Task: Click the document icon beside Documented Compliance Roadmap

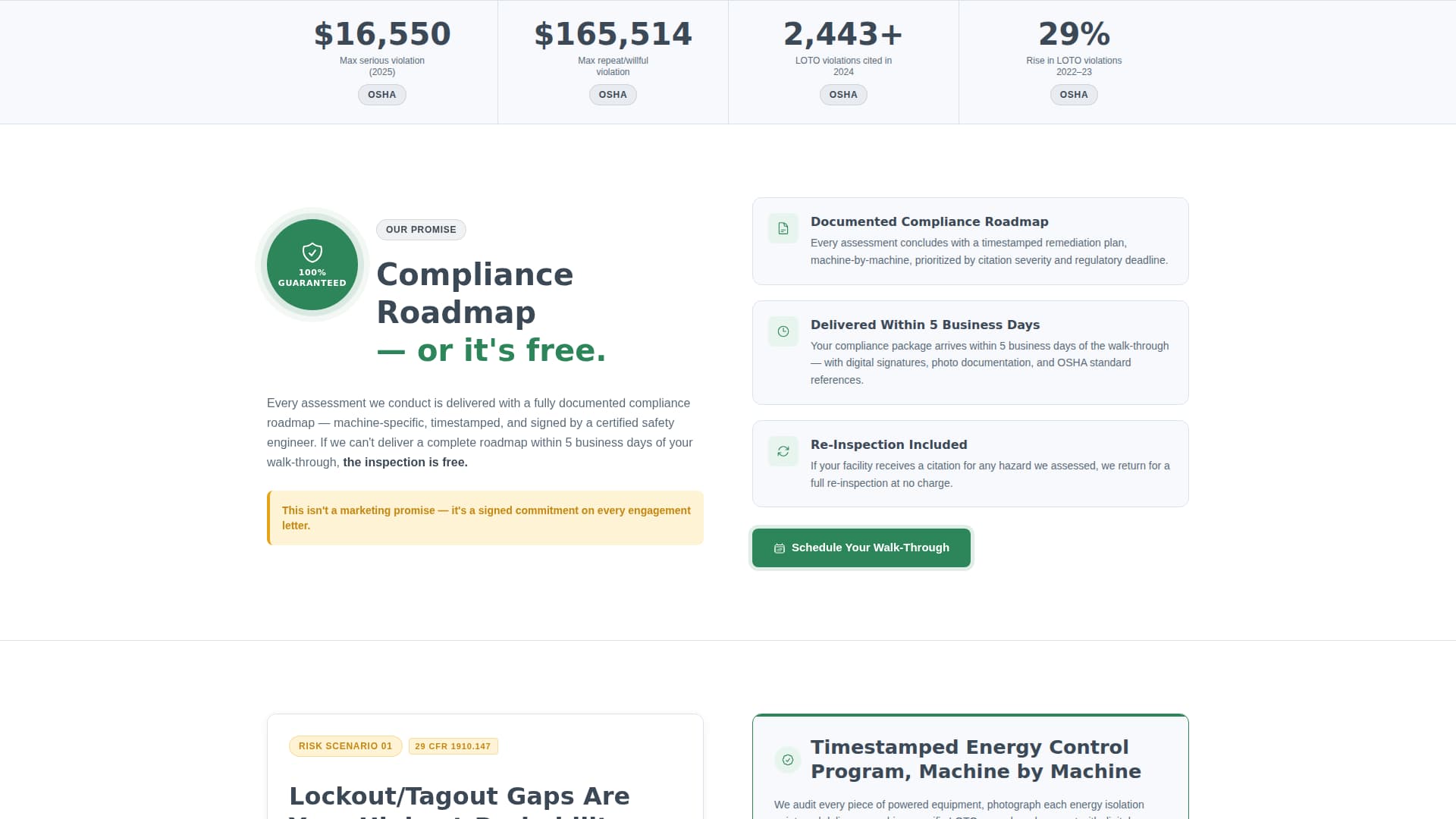Action: (783, 227)
